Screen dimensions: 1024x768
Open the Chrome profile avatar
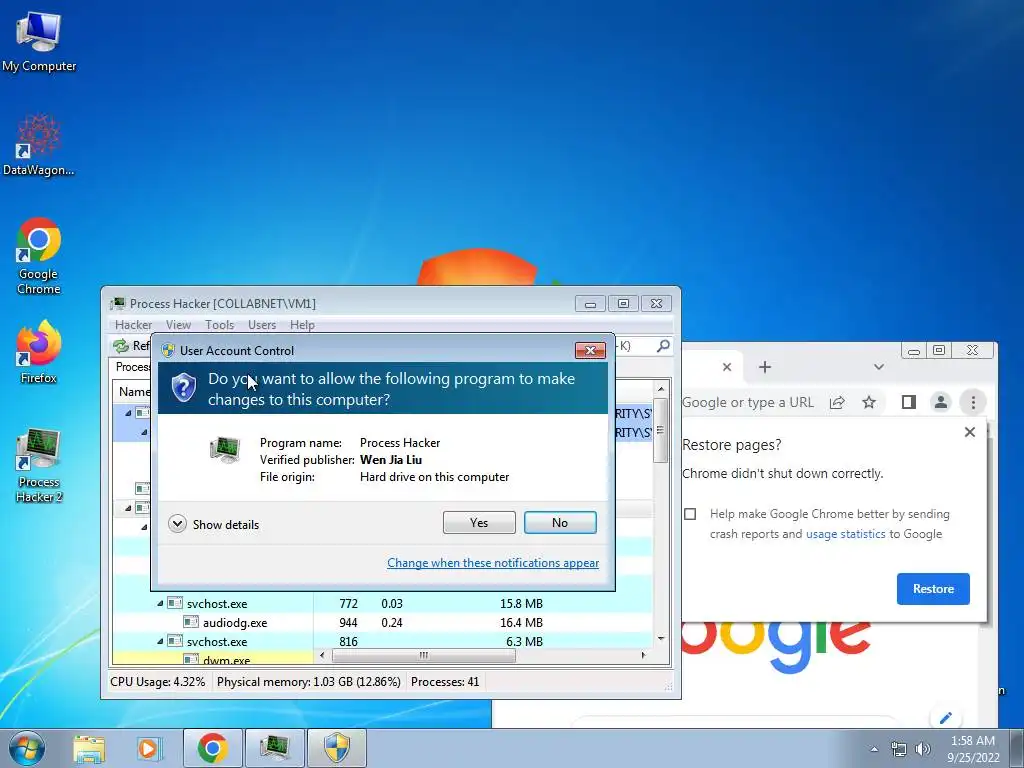click(940, 402)
